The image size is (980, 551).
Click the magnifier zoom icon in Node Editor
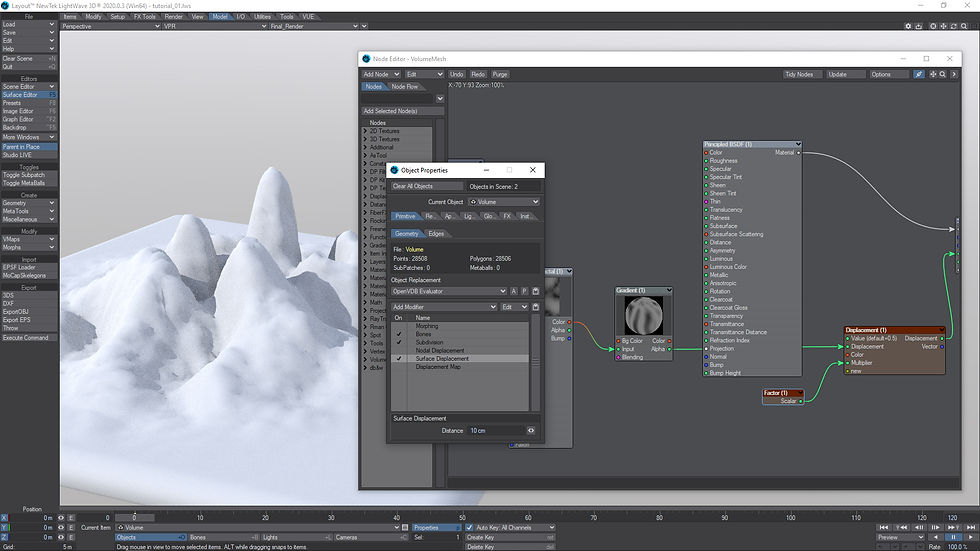pyautogui.click(x=943, y=74)
